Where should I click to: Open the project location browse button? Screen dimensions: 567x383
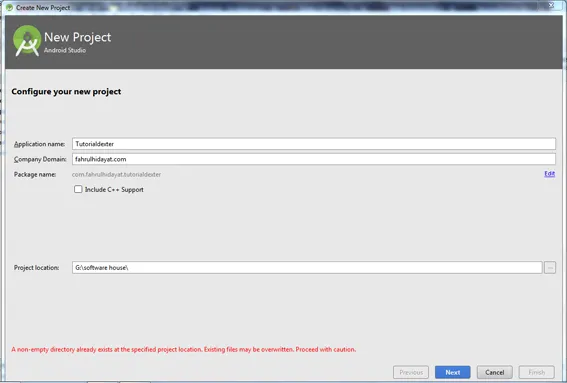[550, 268]
